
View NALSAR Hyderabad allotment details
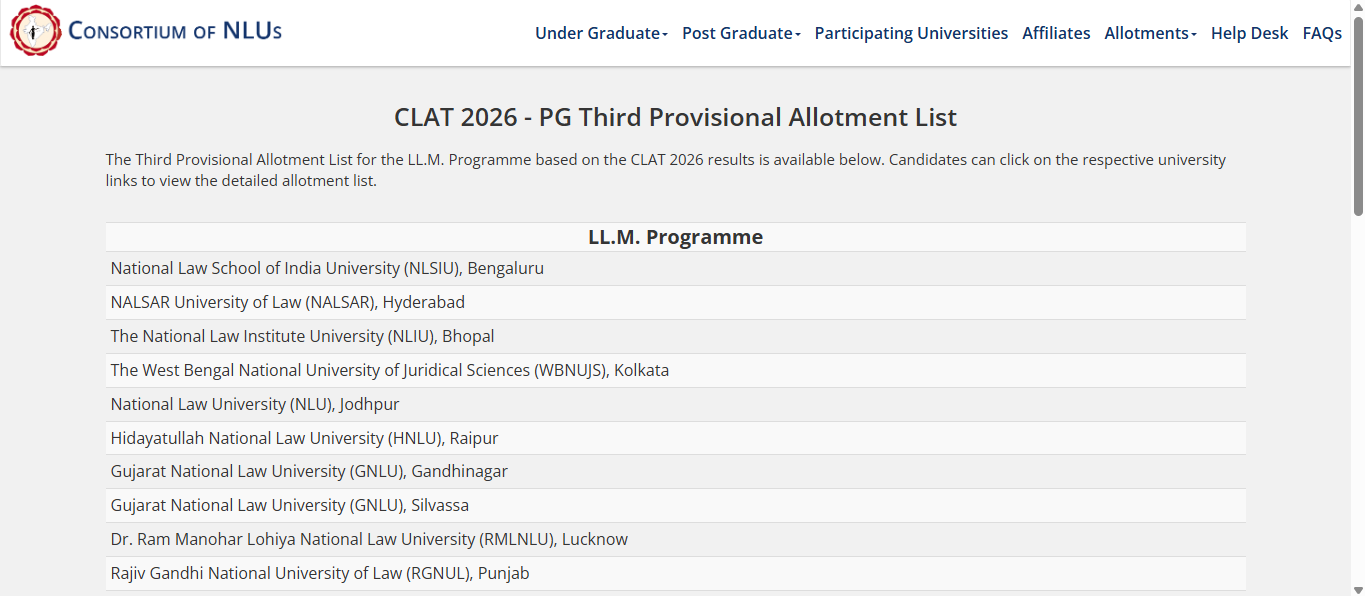click(x=286, y=302)
